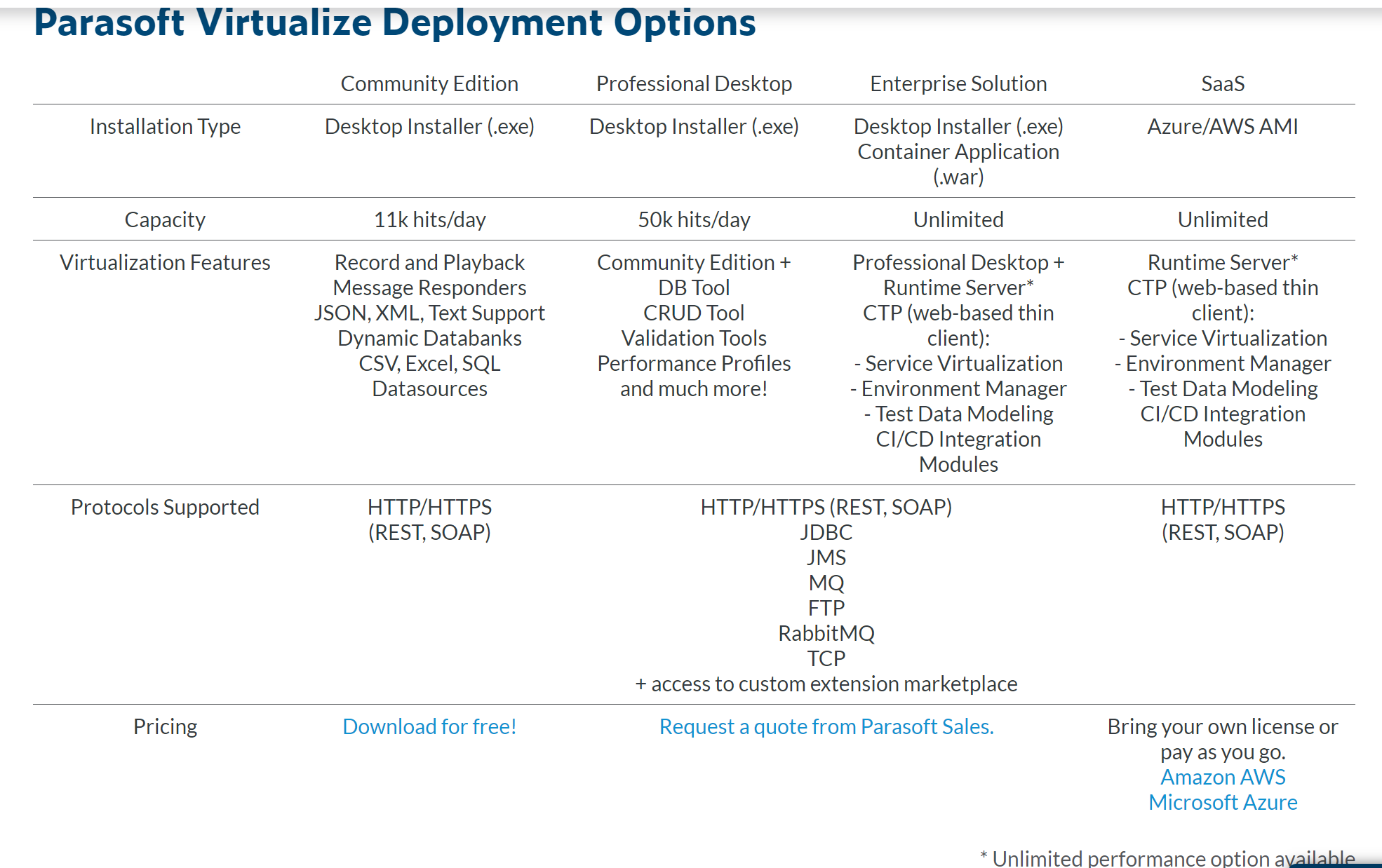Click Desktop Installer (.exe) under Professional Desktop
The image size is (1382, 868).
(694, 126)
